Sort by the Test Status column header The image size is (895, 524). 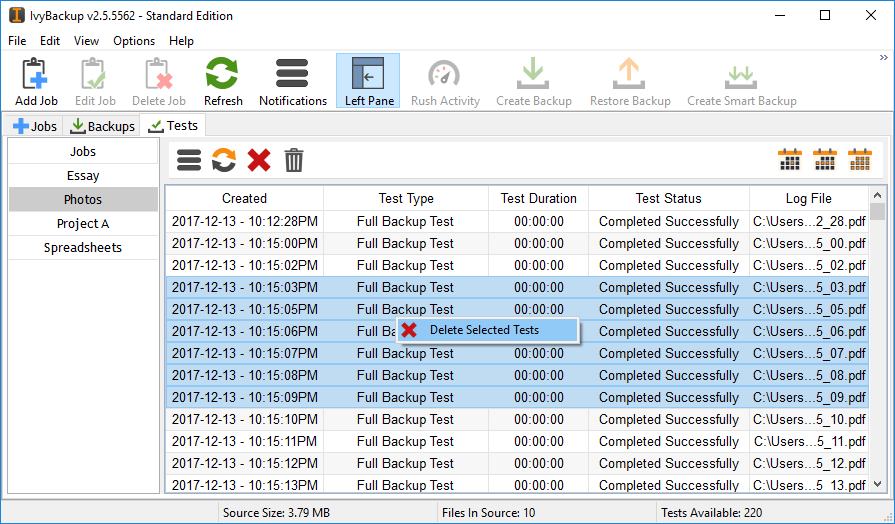coord(668,199)
